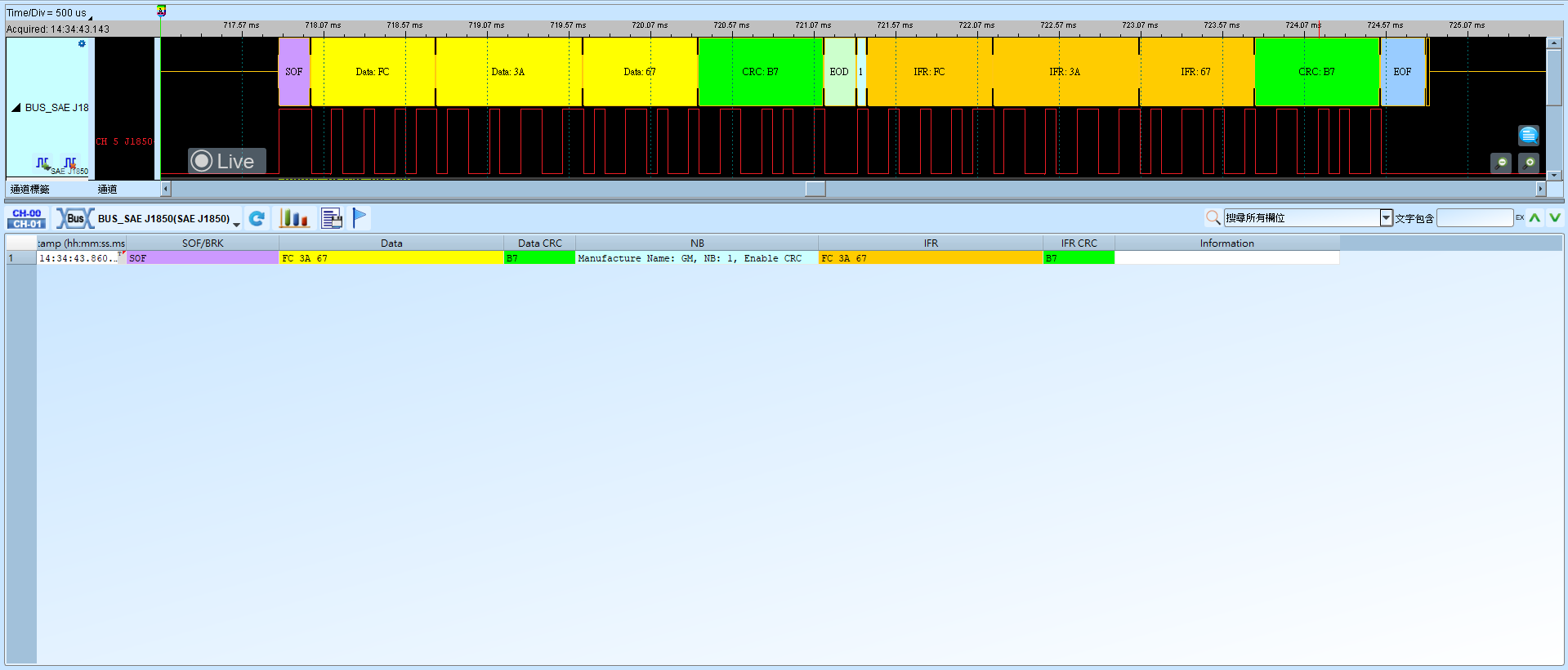The image size is (1568, 670).
Task: Toggle the EX search option
Action: pos(1520,217)
